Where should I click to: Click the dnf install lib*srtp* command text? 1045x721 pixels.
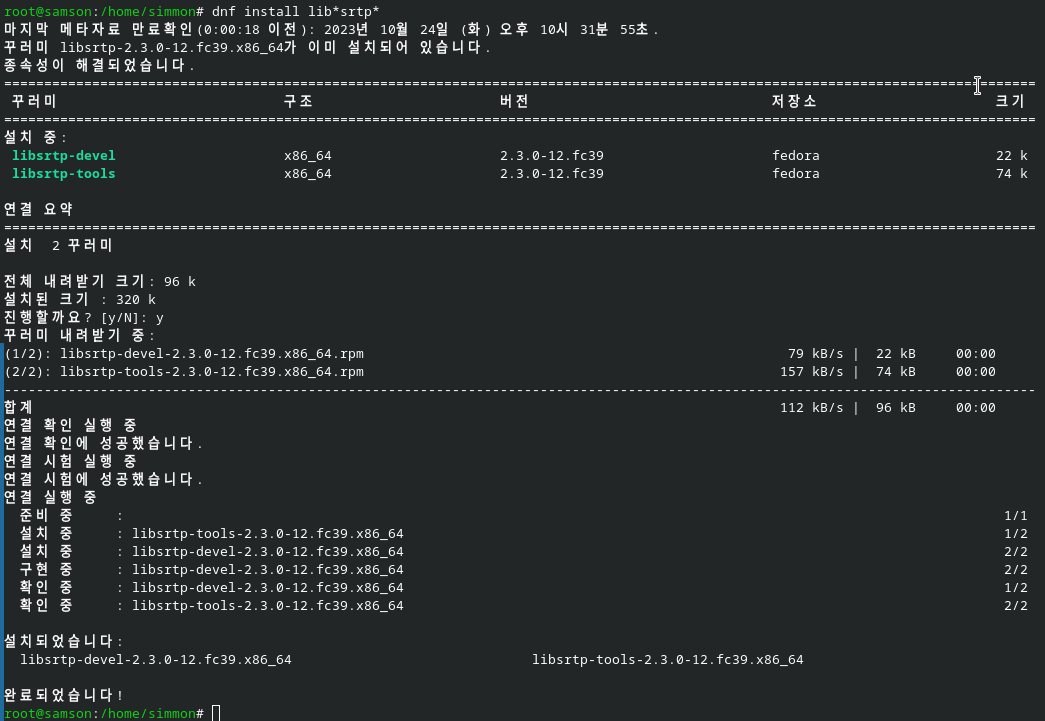[295, 11]
